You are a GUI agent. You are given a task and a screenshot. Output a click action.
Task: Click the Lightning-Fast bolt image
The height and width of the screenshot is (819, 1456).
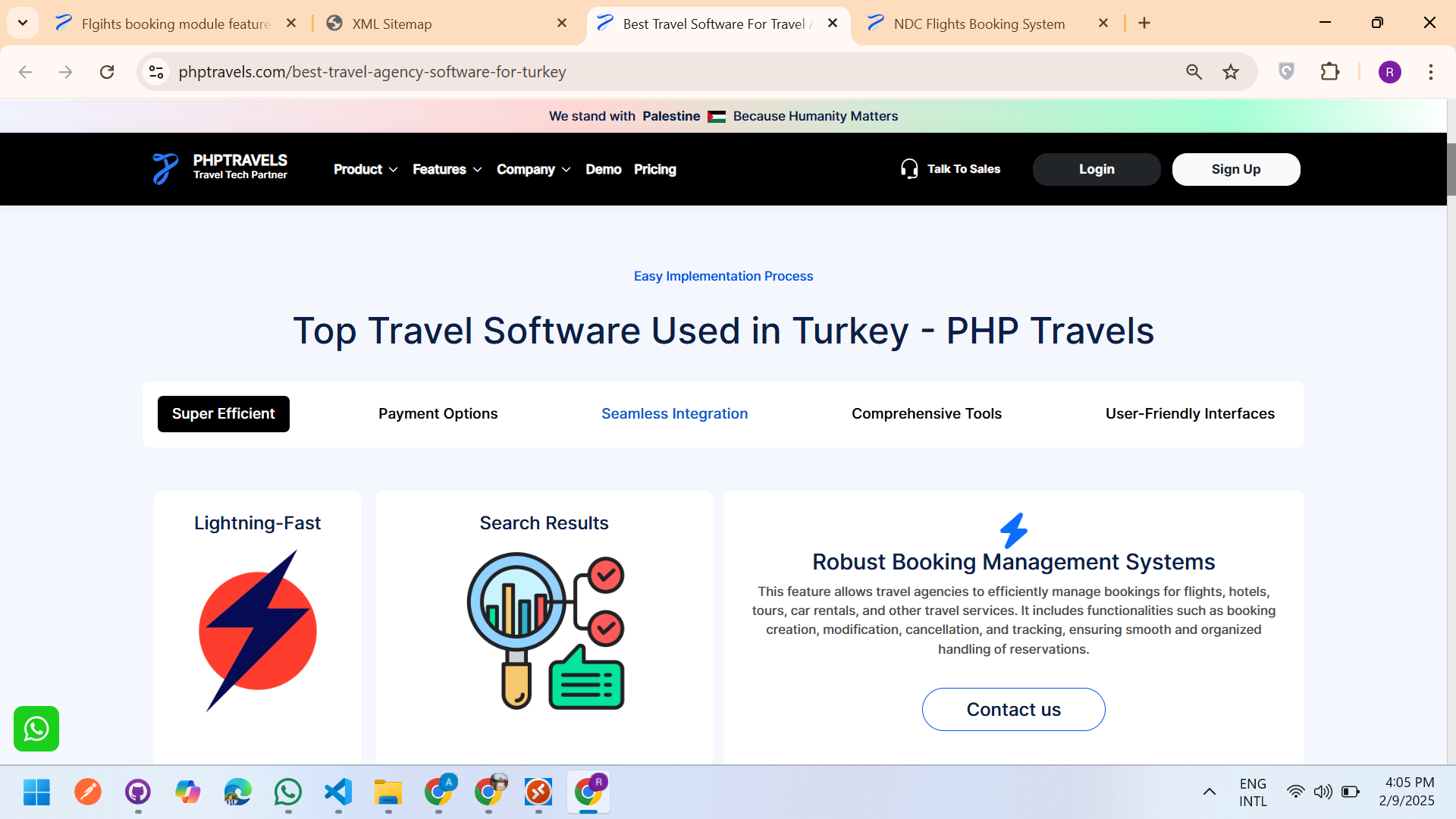pyautogui.click(x=258, y=630)
